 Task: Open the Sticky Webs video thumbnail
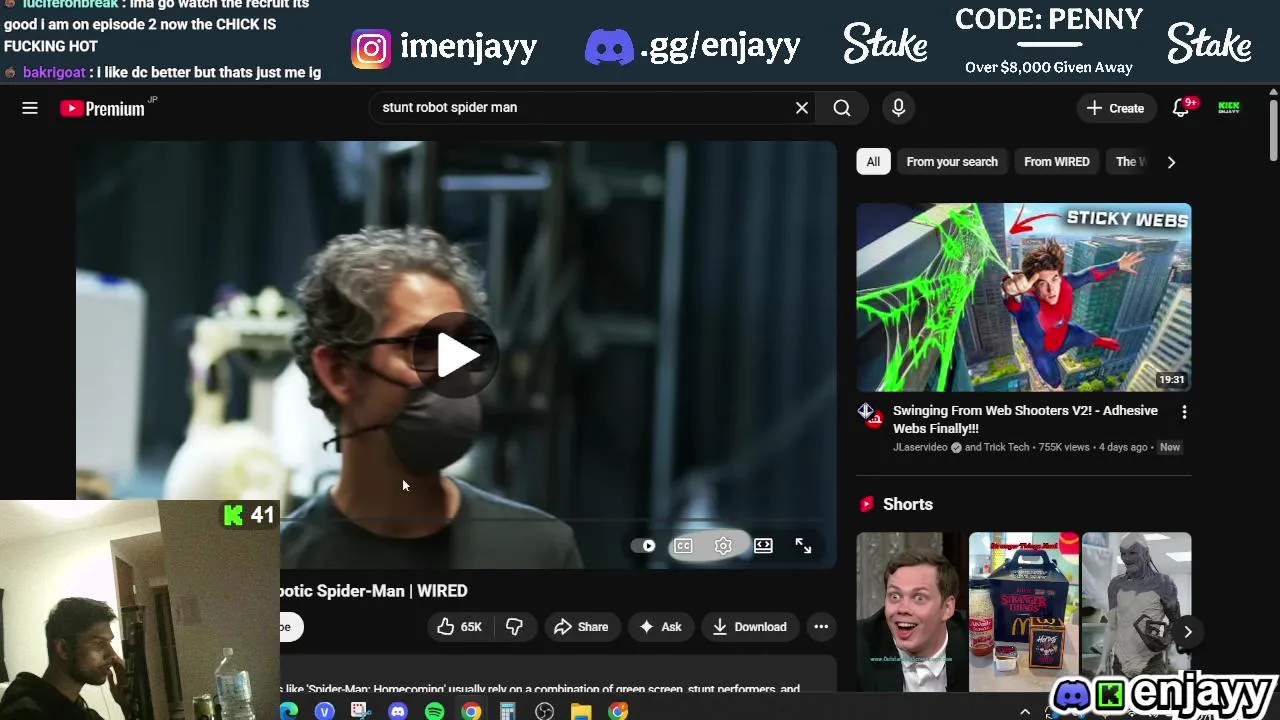click(1024, 297)
